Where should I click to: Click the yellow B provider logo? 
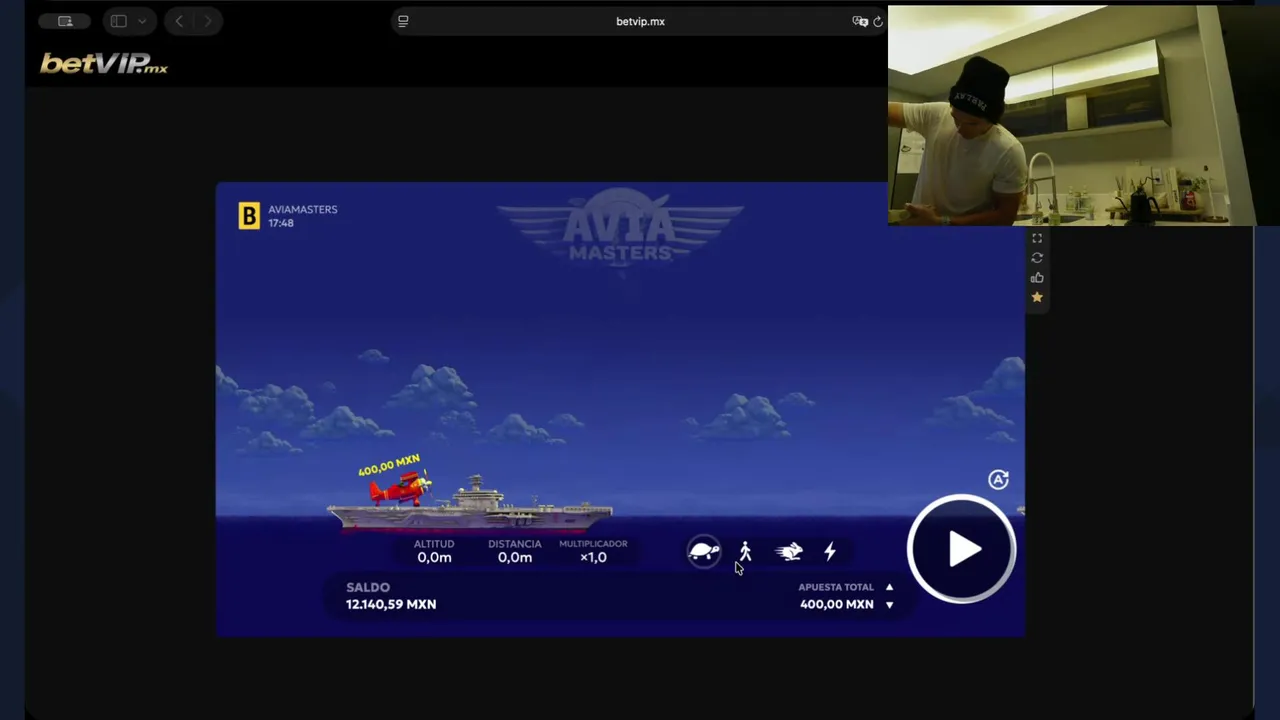point(249,216)
